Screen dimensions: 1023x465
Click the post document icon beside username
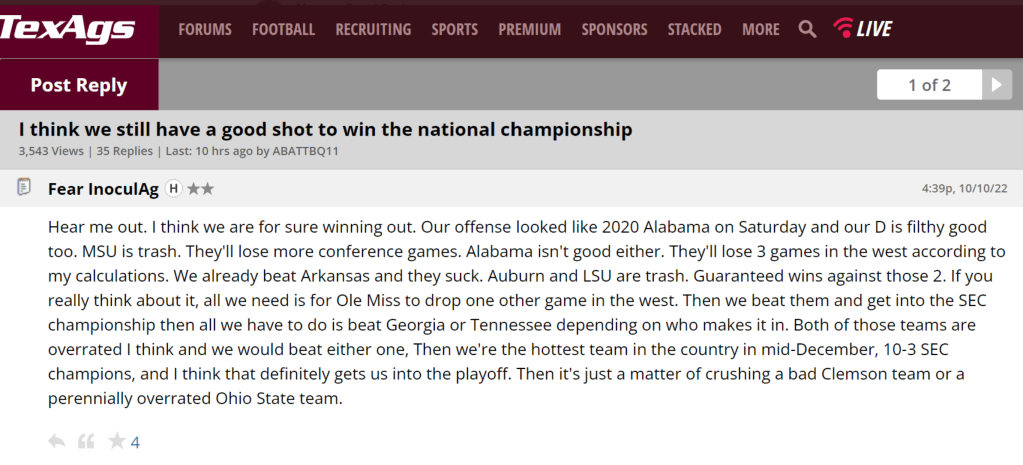(25, 188)
